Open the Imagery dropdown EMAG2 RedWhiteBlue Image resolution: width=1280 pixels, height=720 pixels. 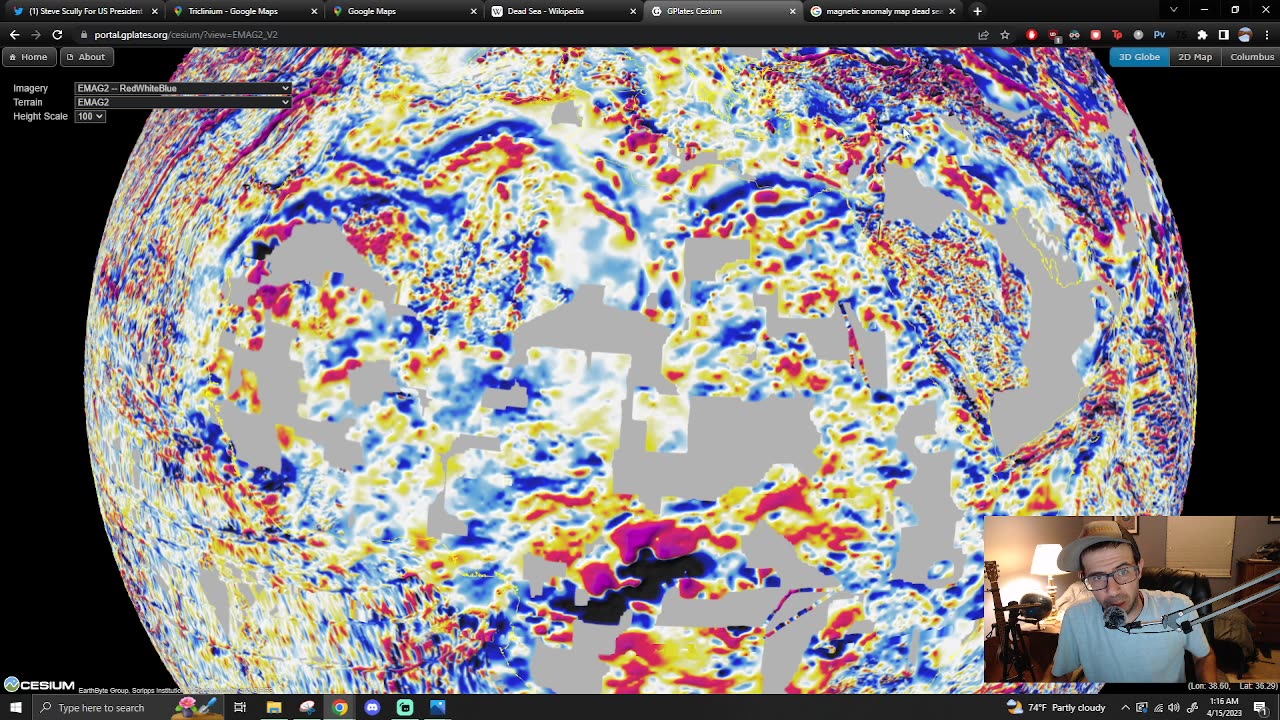183,88
